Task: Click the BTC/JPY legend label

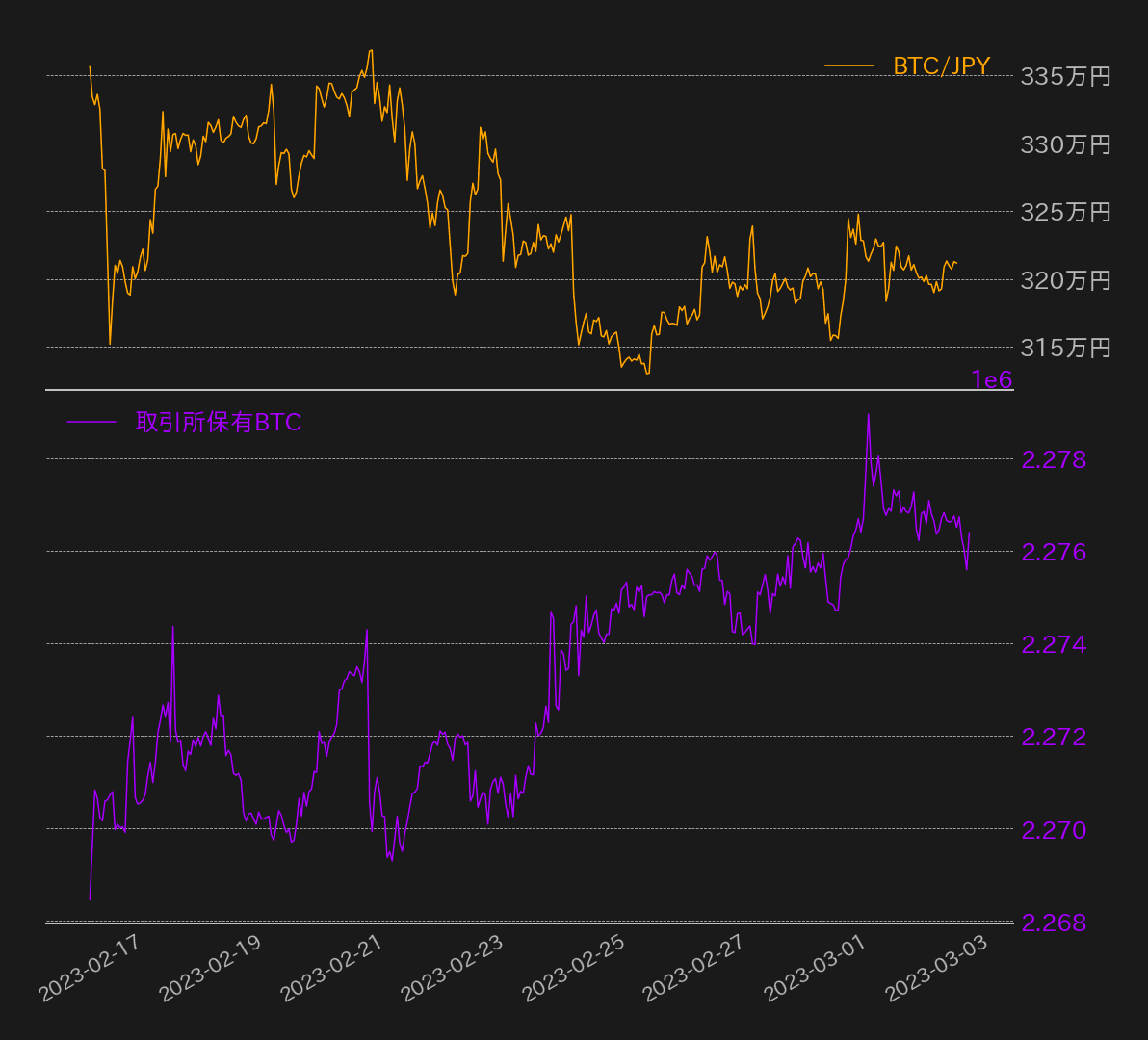Action: [x=941, y=65]
